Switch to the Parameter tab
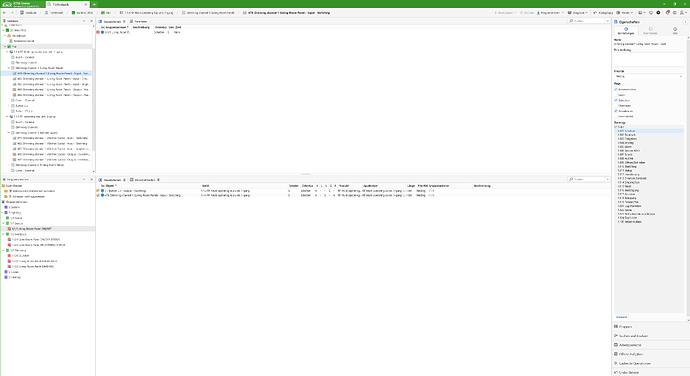Screen dimensions: 690x376 (139, 21)
